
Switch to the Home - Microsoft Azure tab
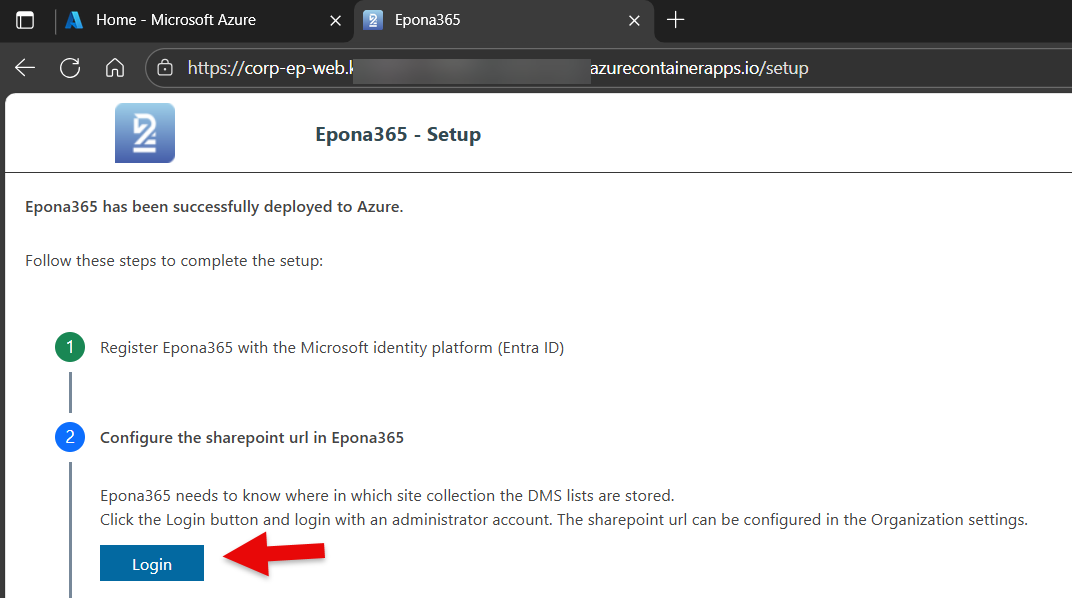175,20
